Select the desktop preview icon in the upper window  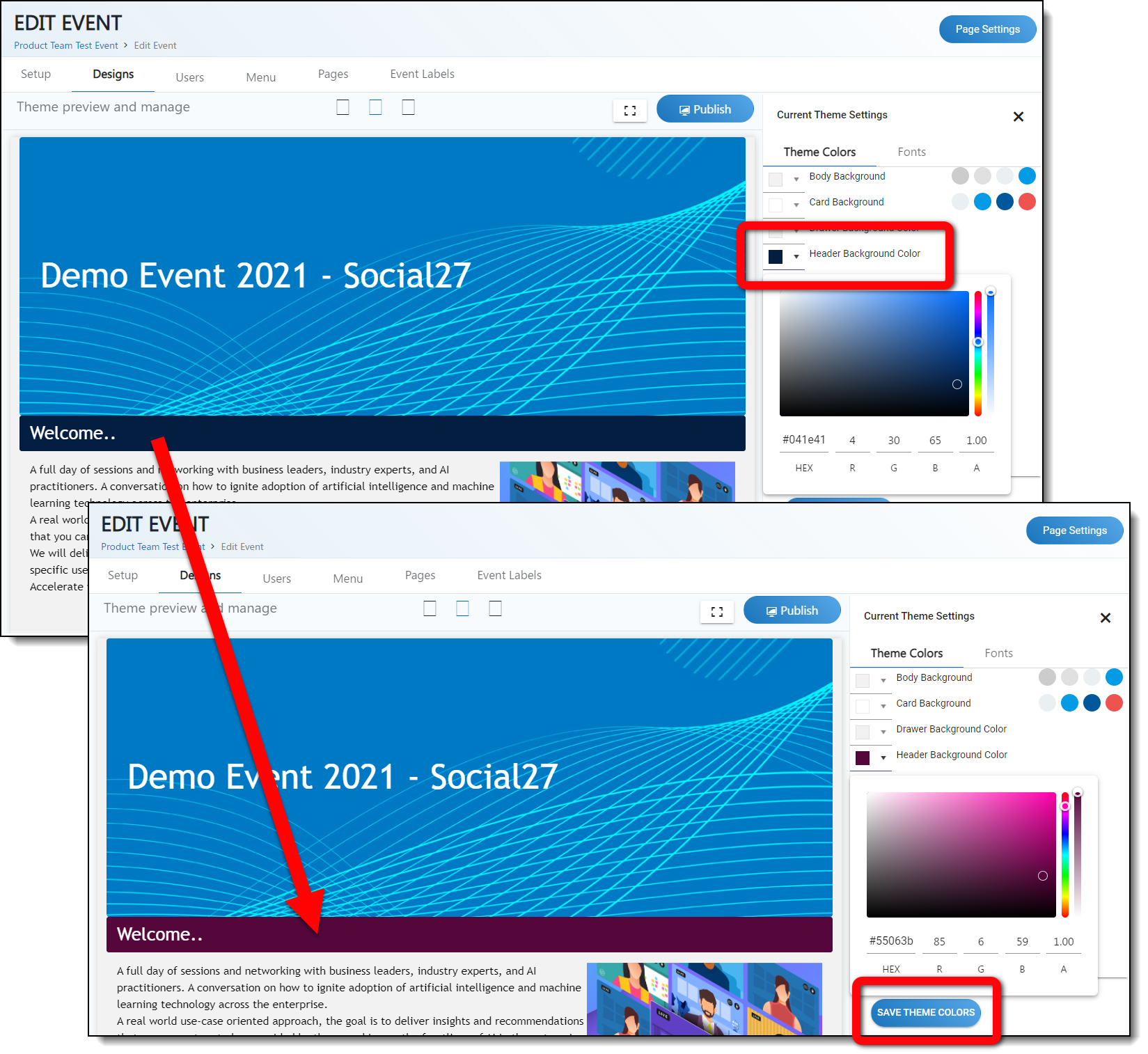pos(343,107)
